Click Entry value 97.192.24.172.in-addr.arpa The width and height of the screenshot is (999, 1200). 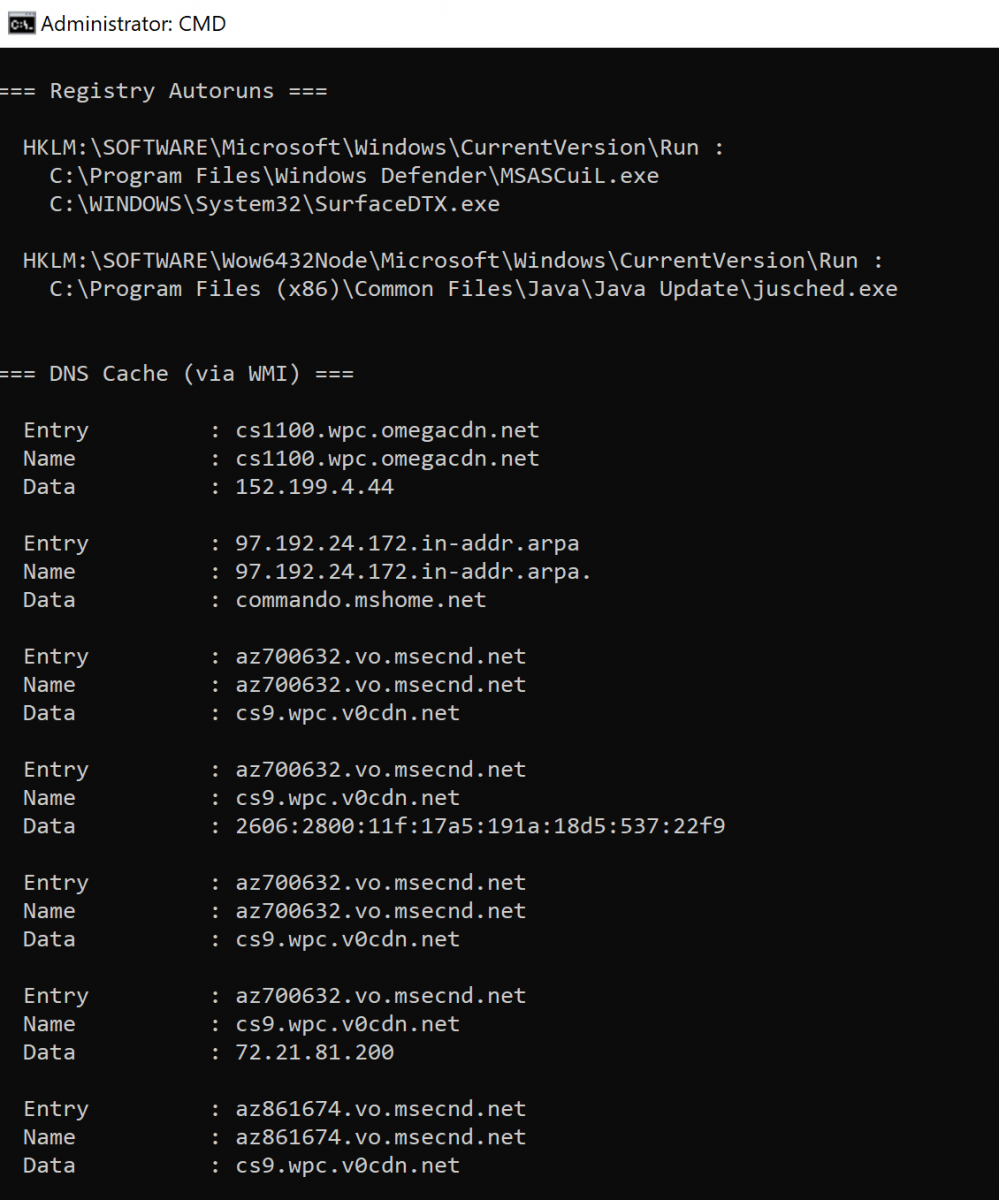click(407, 544)
